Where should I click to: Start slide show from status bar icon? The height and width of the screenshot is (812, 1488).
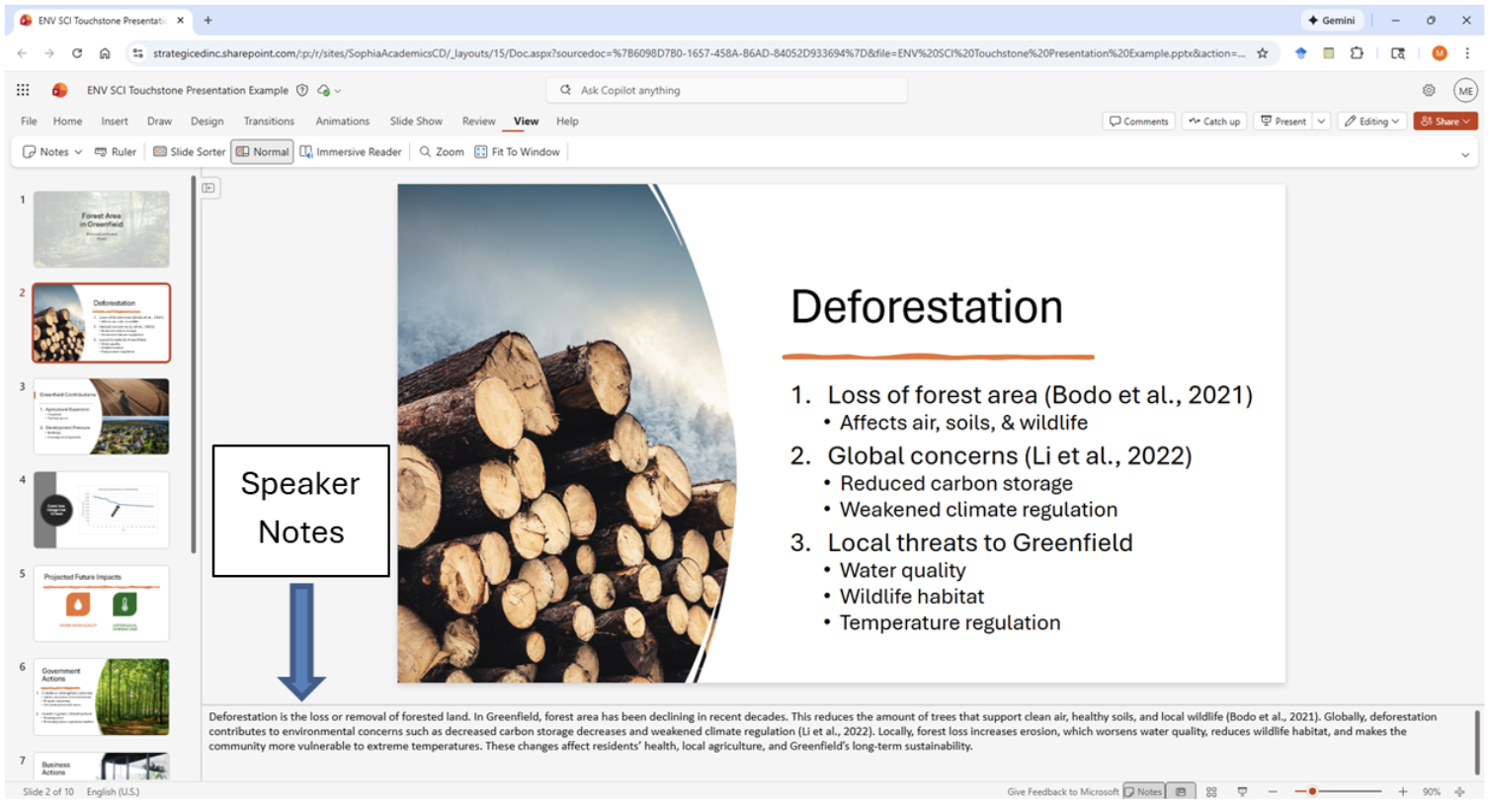click(x=1242, y=791)
